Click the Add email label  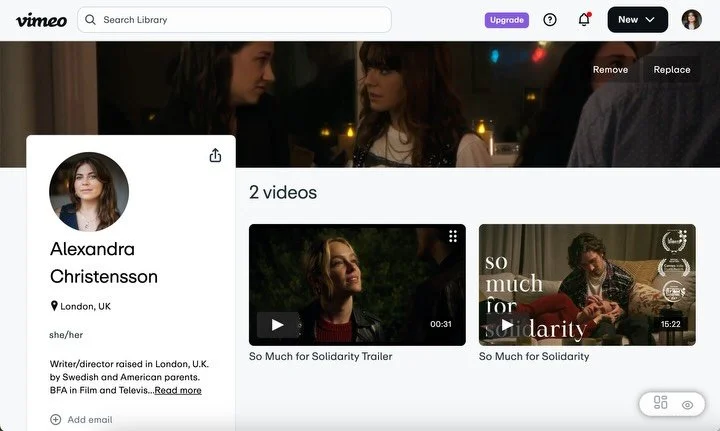(x=90, y=420)
